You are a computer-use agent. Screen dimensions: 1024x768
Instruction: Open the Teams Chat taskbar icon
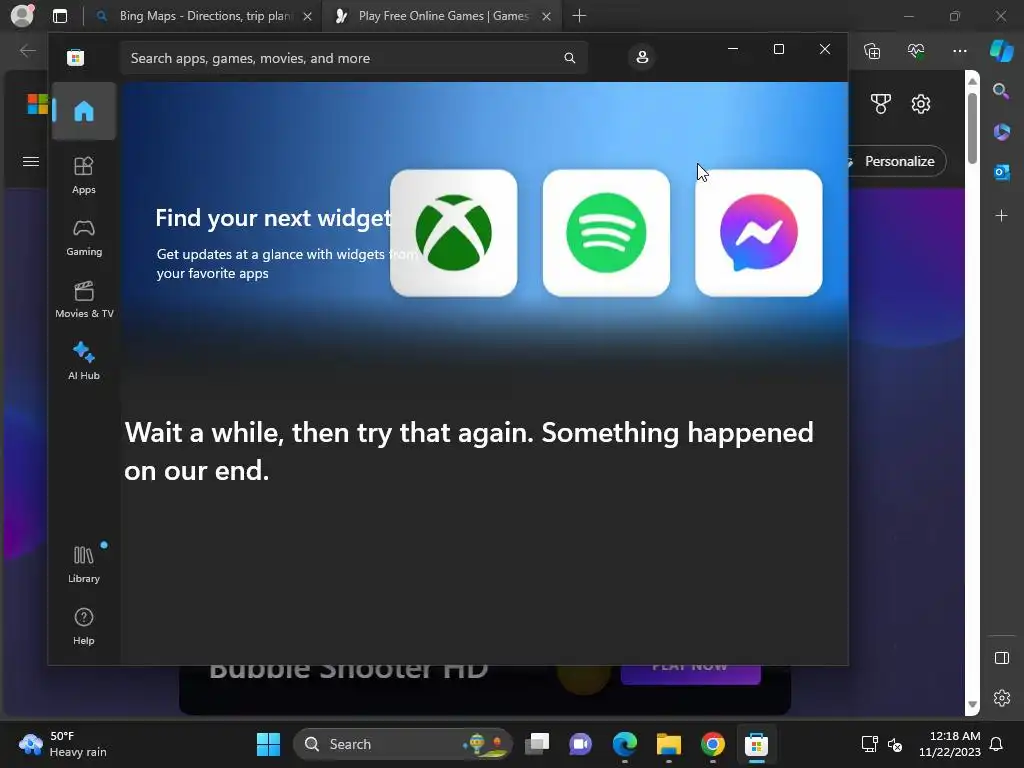581,744
